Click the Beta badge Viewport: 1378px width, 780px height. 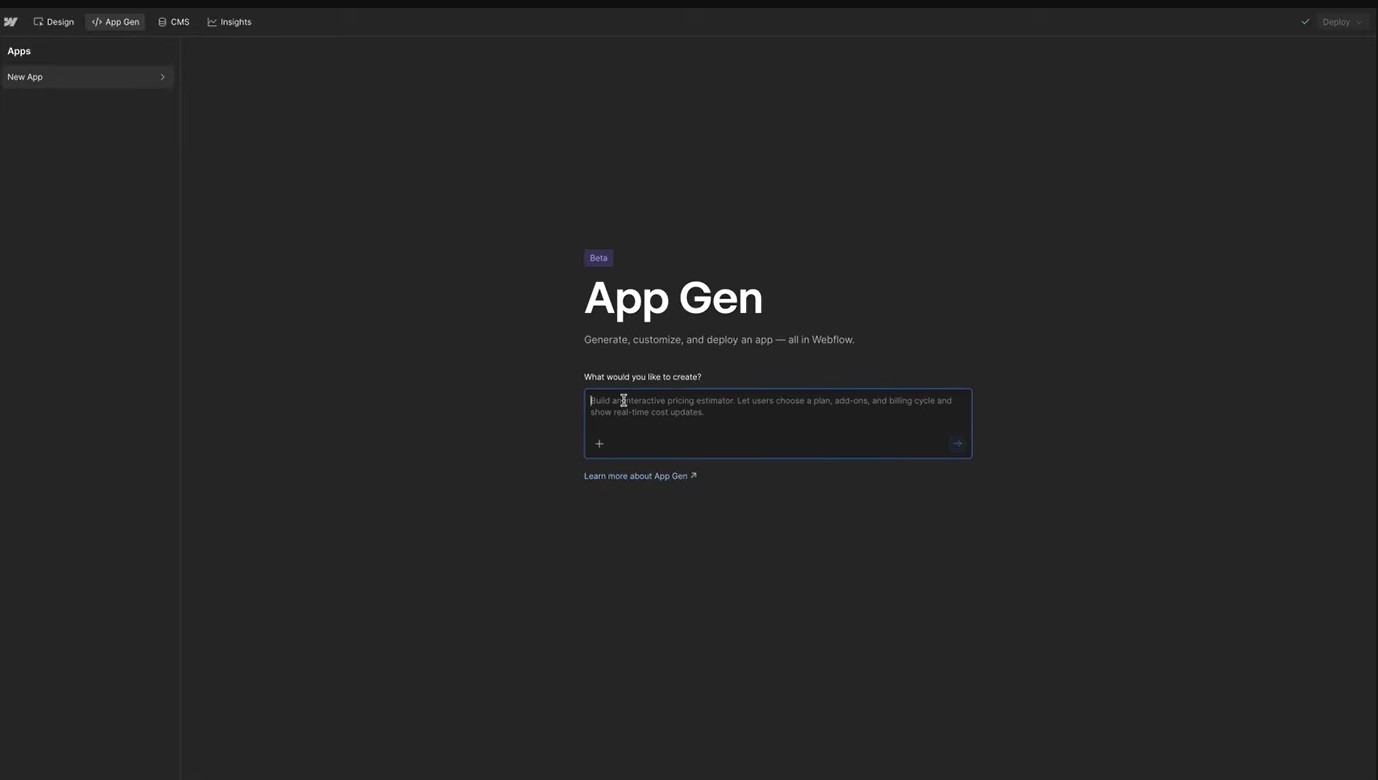click(598, 258)
